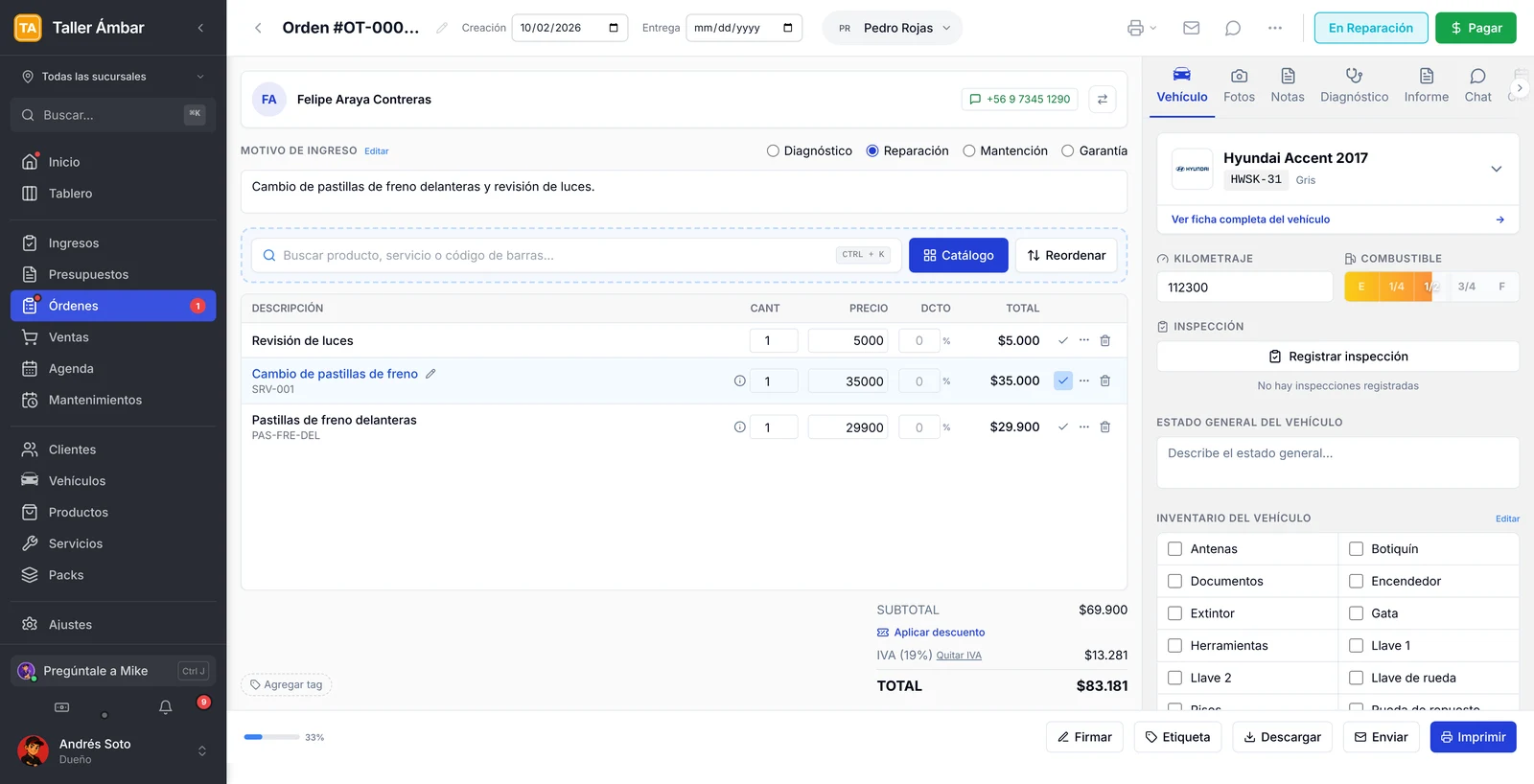Switch to the Fotos tab

1239,85
